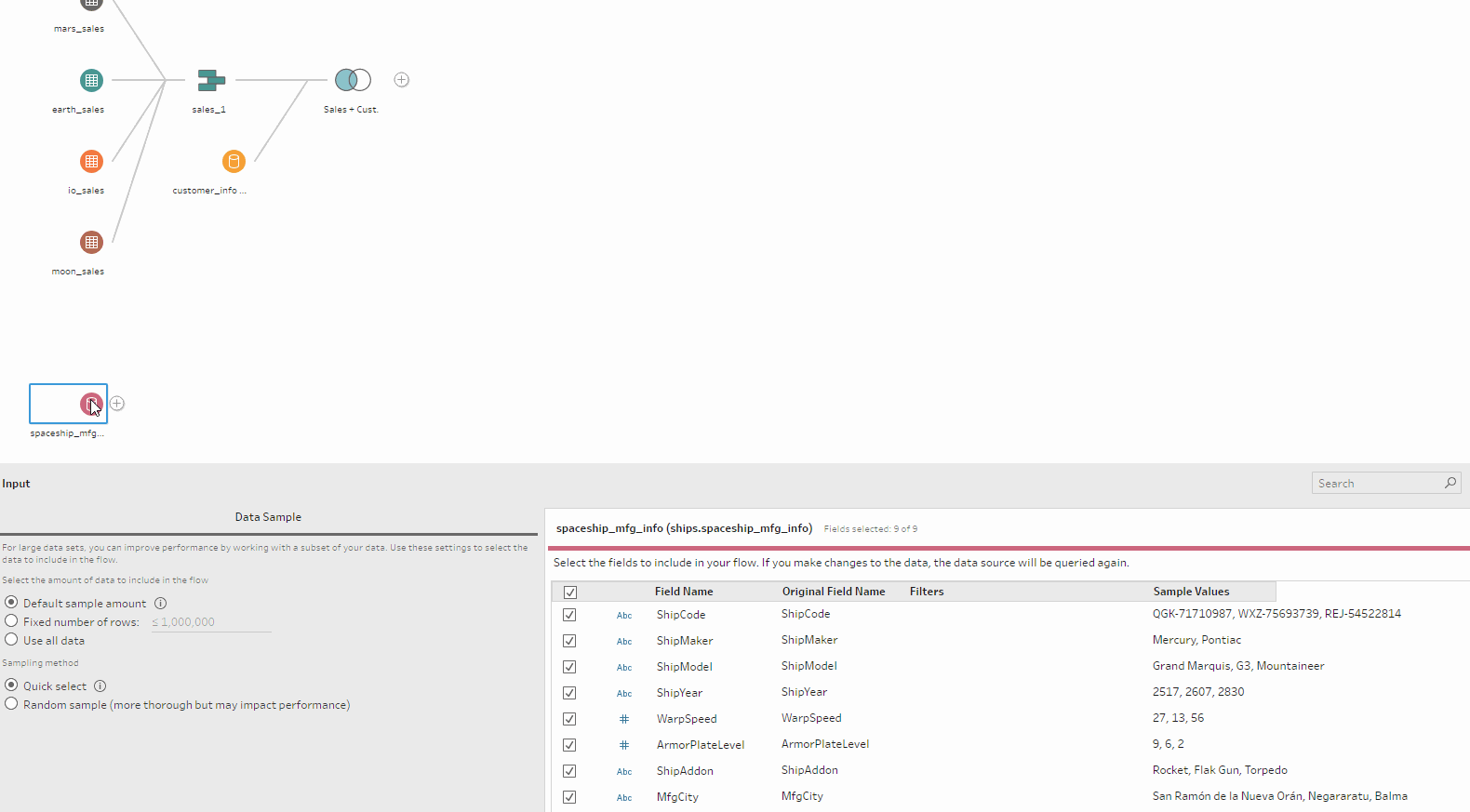Choose the Use all data option

(11, 639)
